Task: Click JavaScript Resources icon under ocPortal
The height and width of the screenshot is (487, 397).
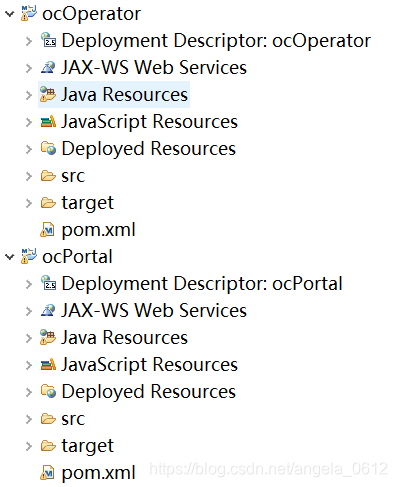Action: [48, 365]
